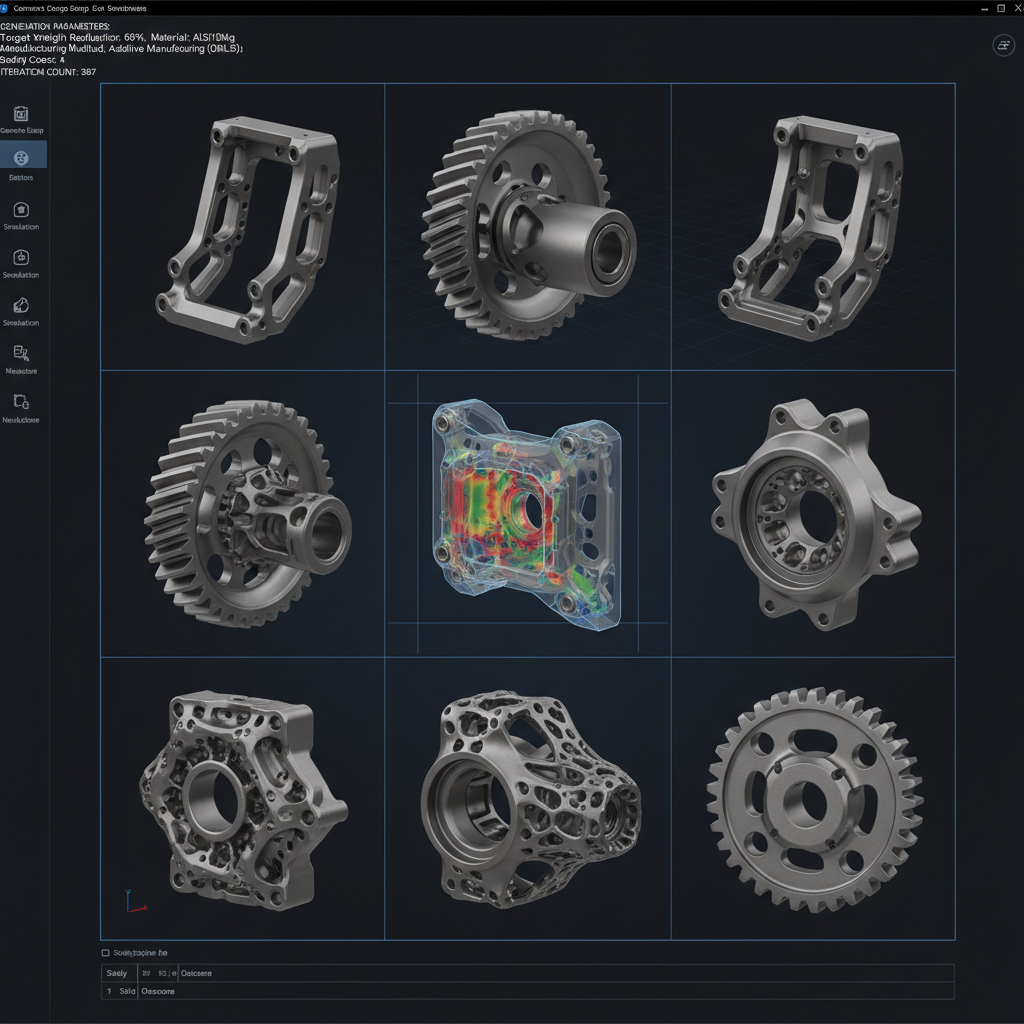Select the porous hexagonal housing design thumbnail
Screen dimensions: 1024x1024
[242, 799]
